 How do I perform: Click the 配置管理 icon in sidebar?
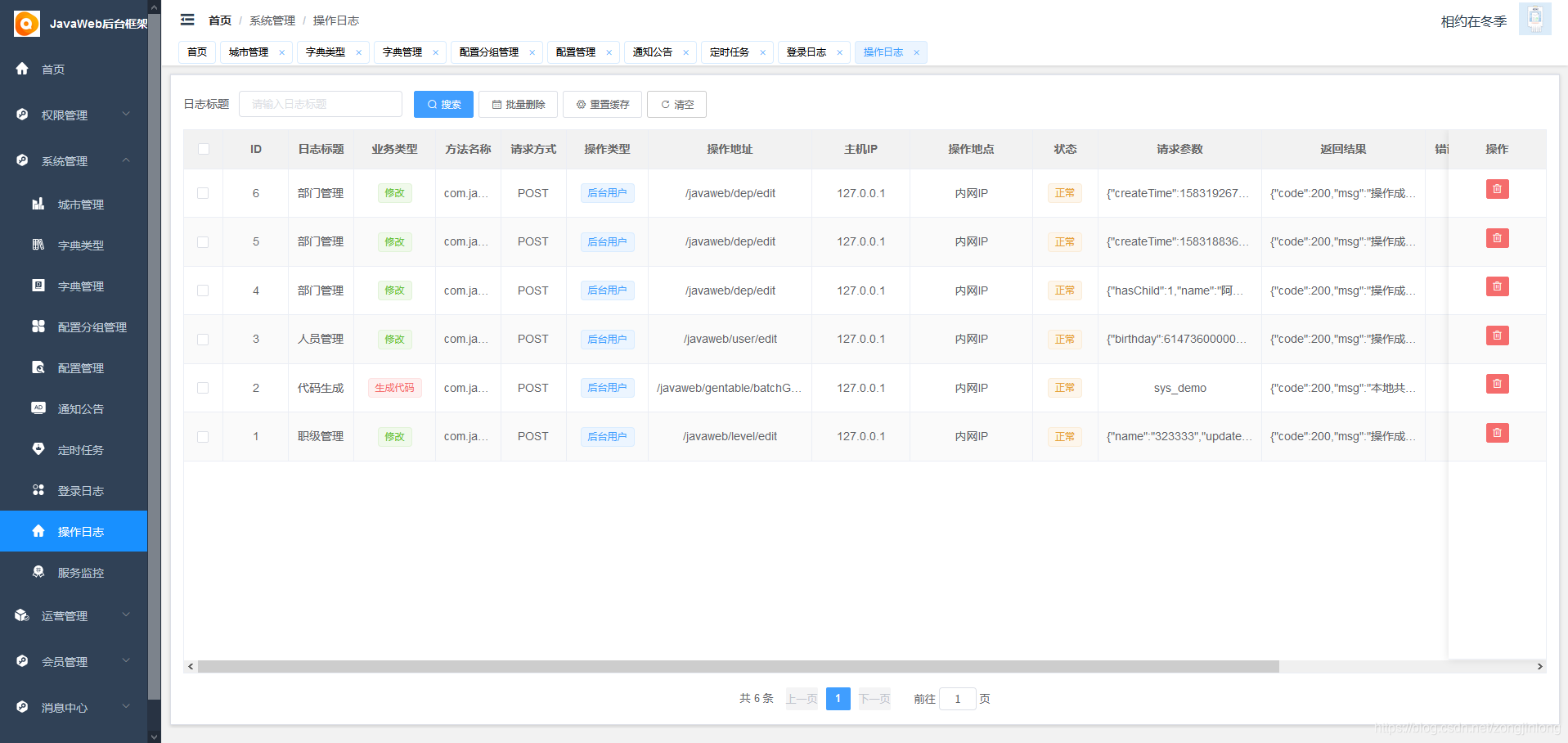click(x=38, y=367)
